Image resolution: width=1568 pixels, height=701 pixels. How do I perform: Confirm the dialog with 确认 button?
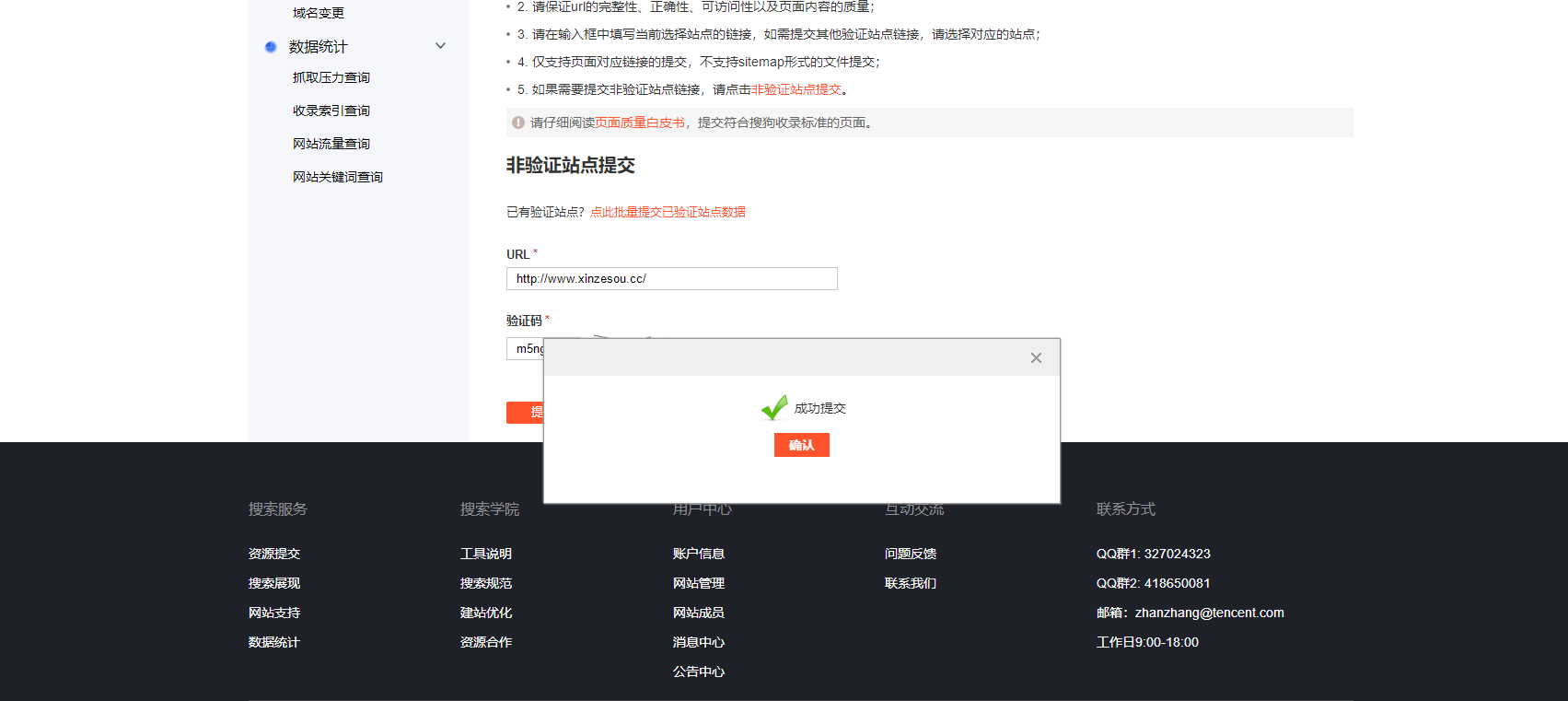(802, 445)
